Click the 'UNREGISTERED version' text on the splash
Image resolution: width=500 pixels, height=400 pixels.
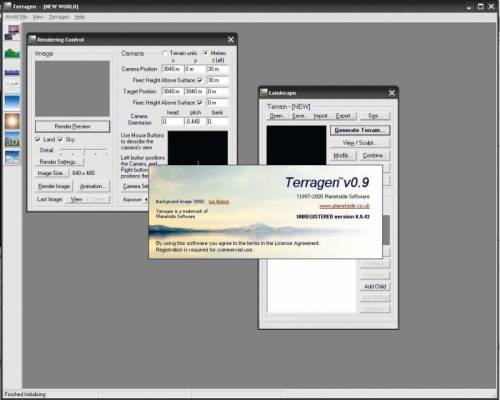point(333,217)
